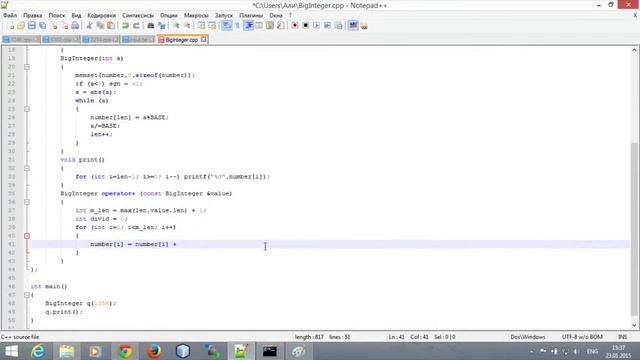Toggle INS/OVR mode in the status bar
Screen dimensions: 640x360
(x=622, y=337)
